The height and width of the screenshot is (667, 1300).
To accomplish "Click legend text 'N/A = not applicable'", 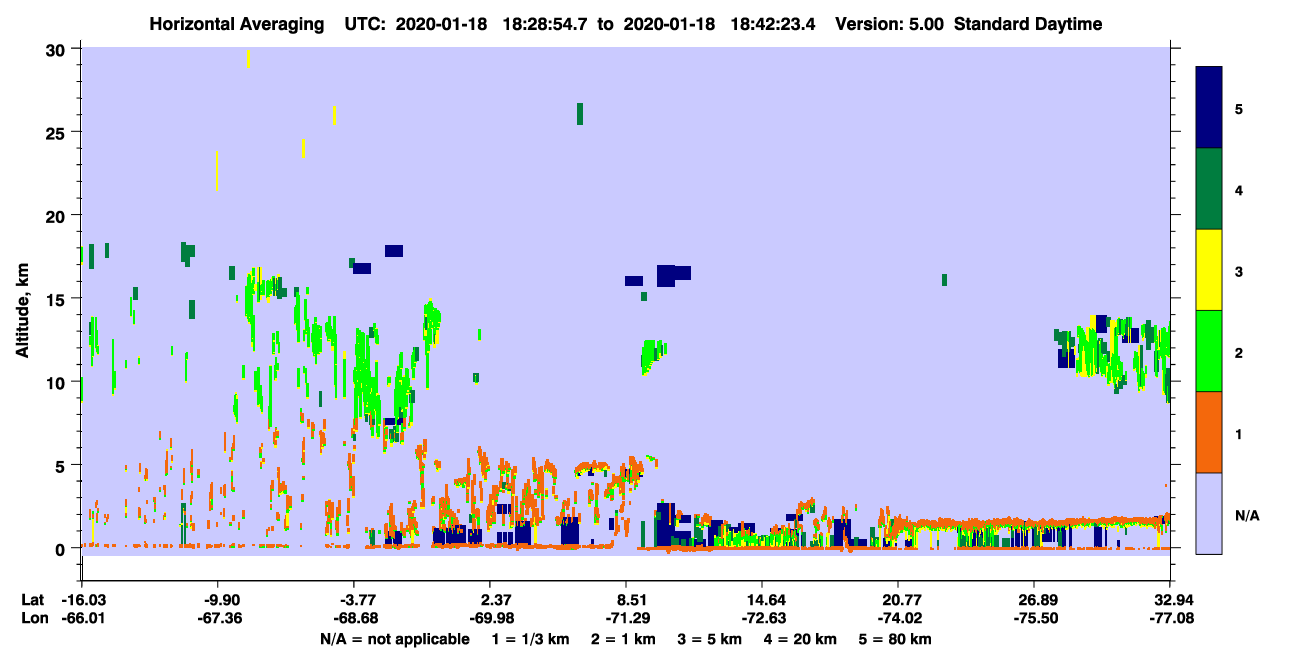I will [x=395, y=639].
